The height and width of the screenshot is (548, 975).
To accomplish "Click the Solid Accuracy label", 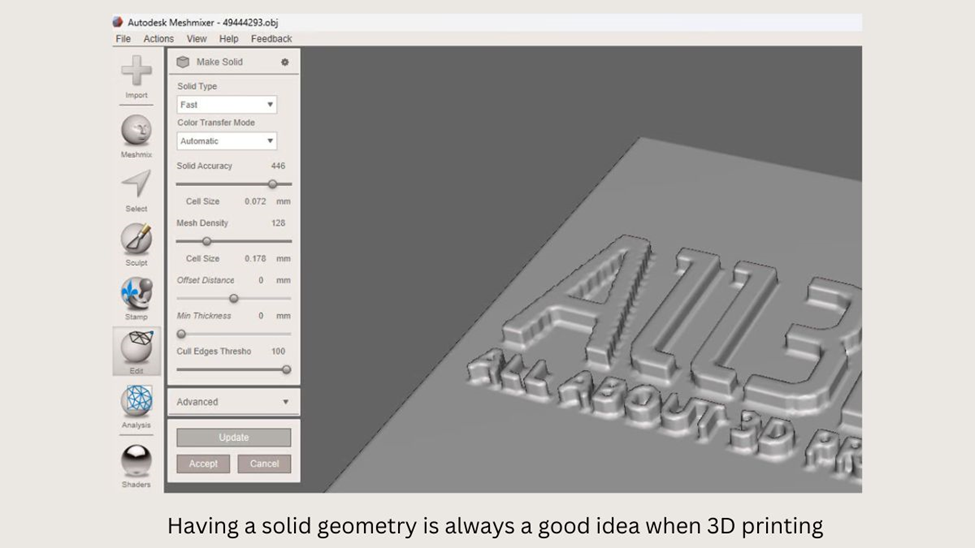I will (204, 166).
